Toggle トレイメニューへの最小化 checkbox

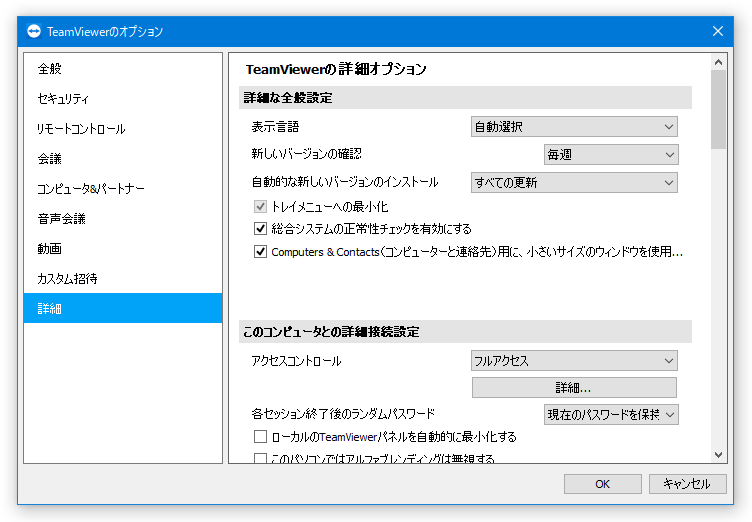click(260, 207)
